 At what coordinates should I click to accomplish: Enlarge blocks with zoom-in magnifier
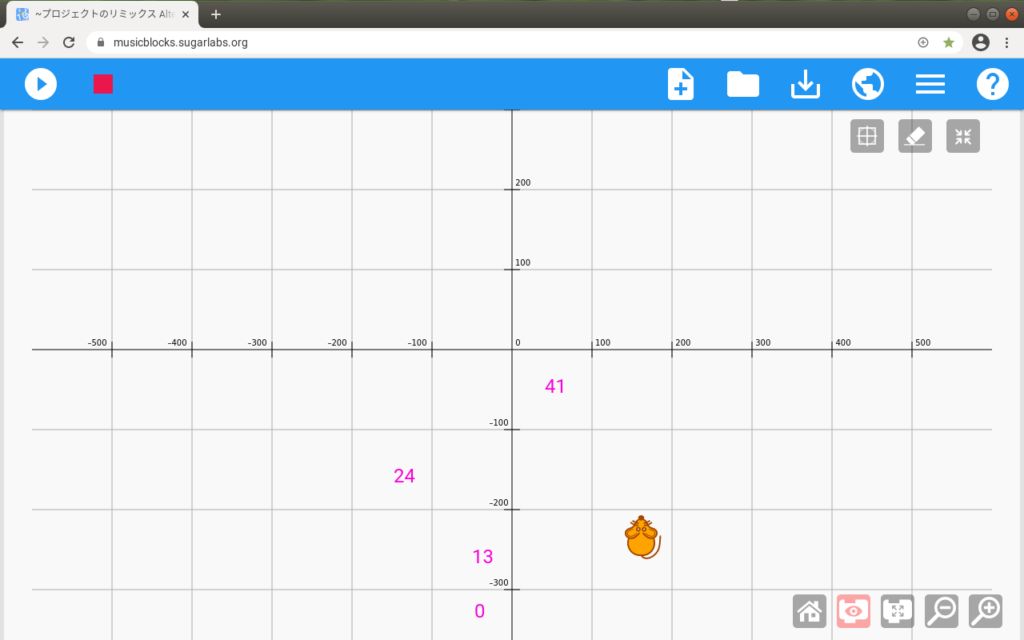click(985, 611)
